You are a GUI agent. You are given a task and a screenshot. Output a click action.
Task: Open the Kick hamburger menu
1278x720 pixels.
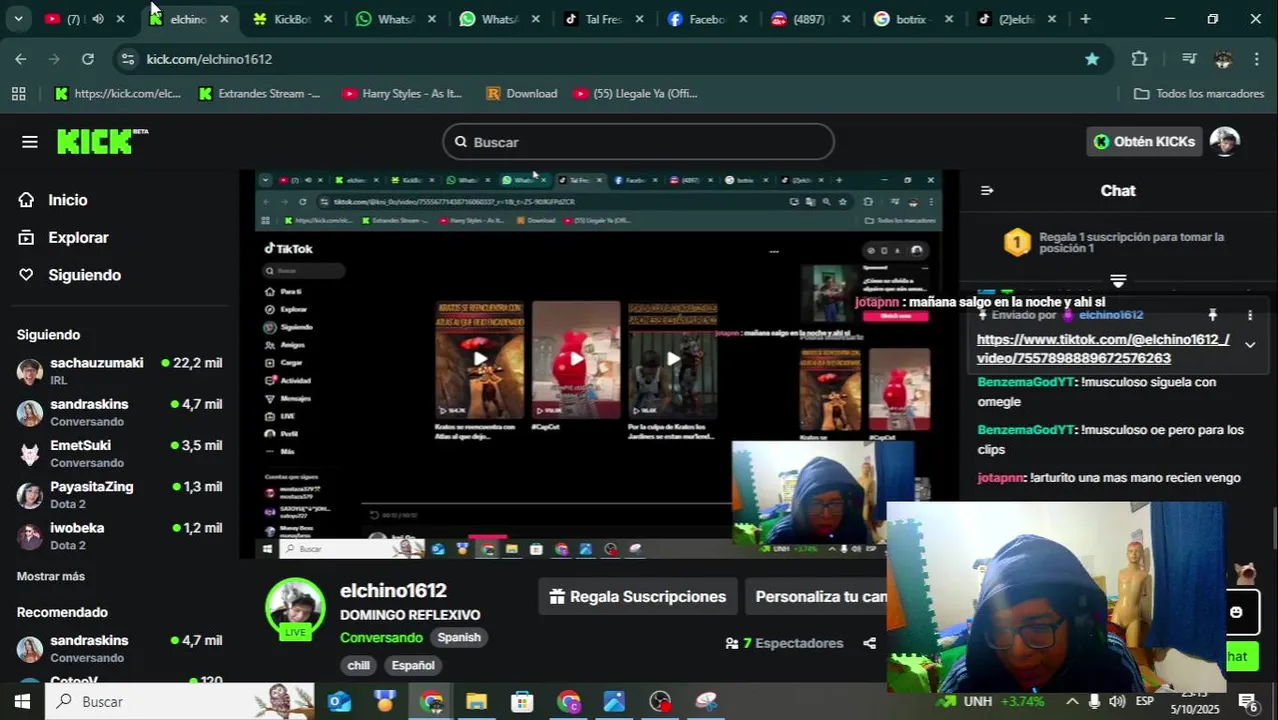30,142
